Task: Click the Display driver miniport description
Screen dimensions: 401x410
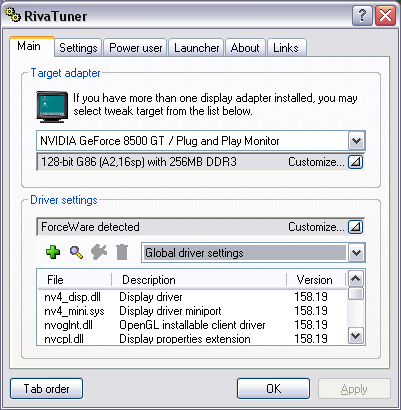Action: point(170,311)
